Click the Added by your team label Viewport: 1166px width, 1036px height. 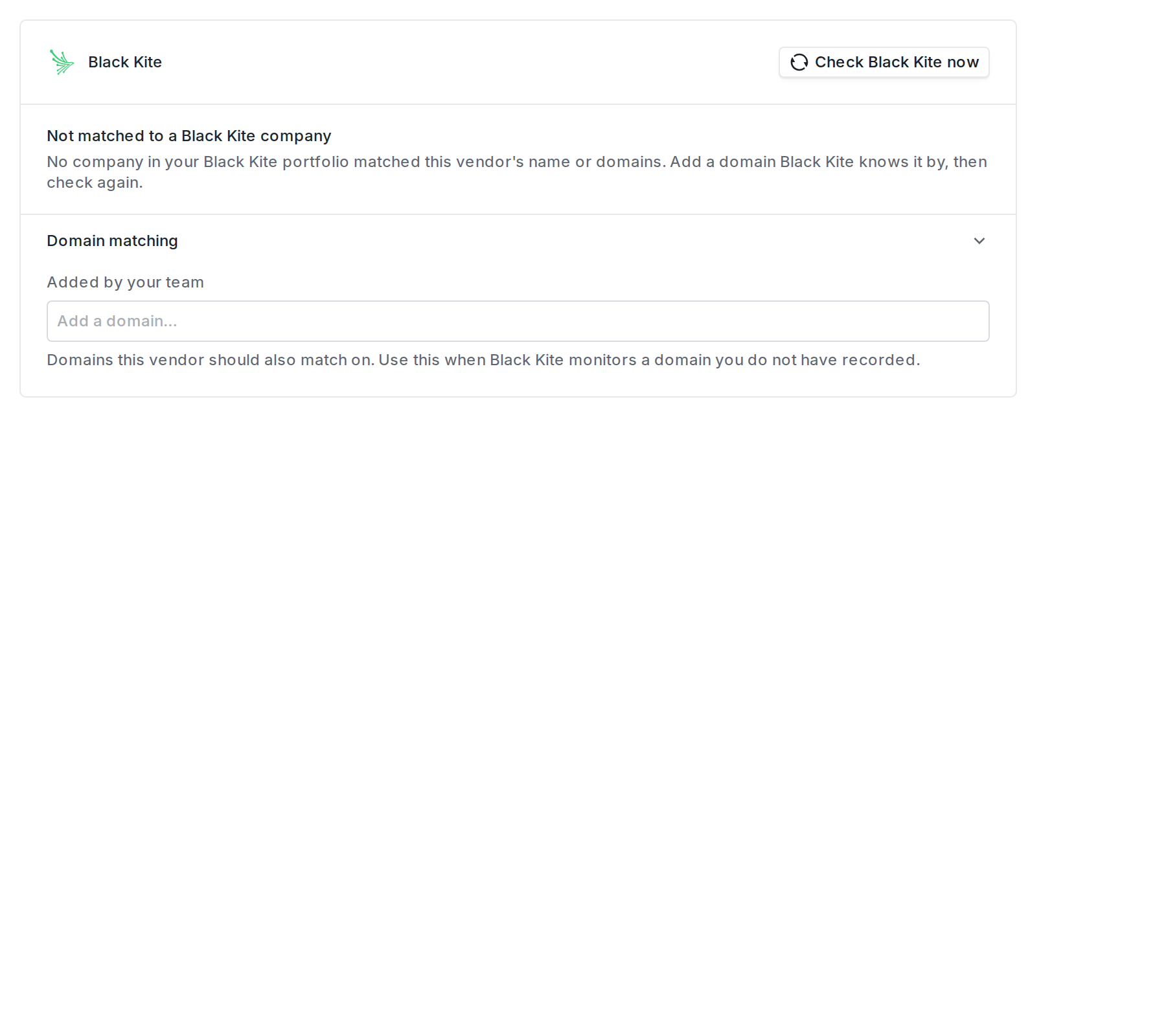click(126, 282)
